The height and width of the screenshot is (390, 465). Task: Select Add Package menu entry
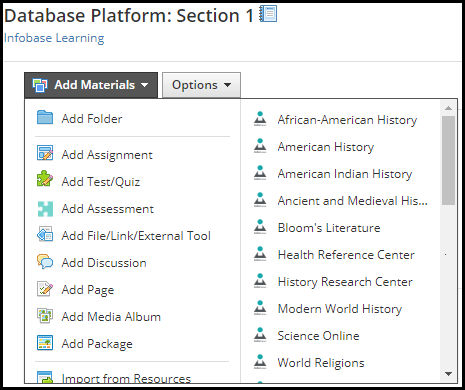coord(97,344)
